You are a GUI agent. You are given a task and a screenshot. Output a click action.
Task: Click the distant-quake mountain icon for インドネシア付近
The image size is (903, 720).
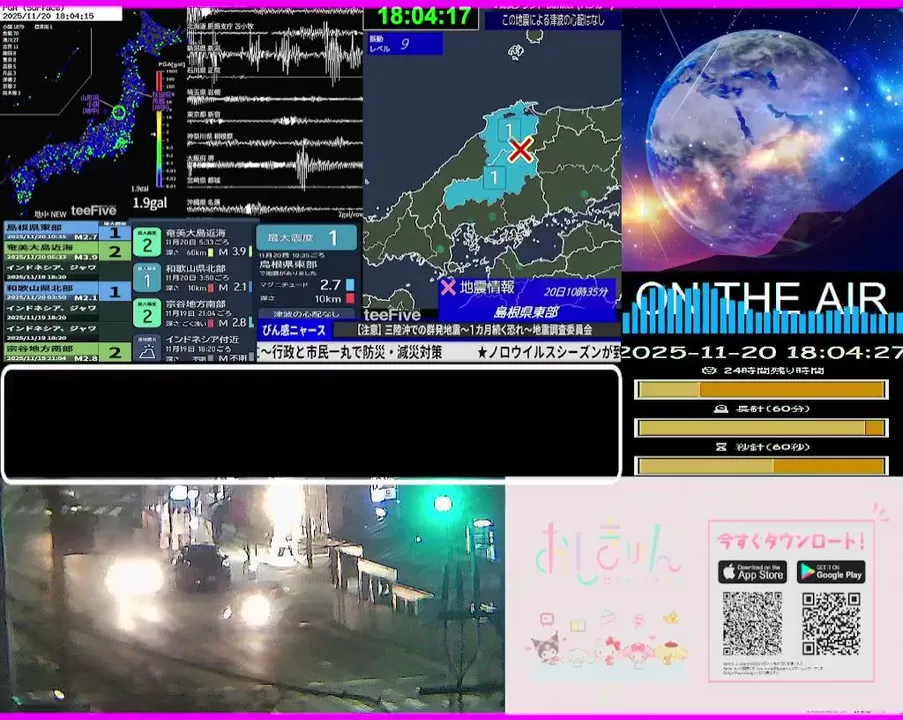147,348
